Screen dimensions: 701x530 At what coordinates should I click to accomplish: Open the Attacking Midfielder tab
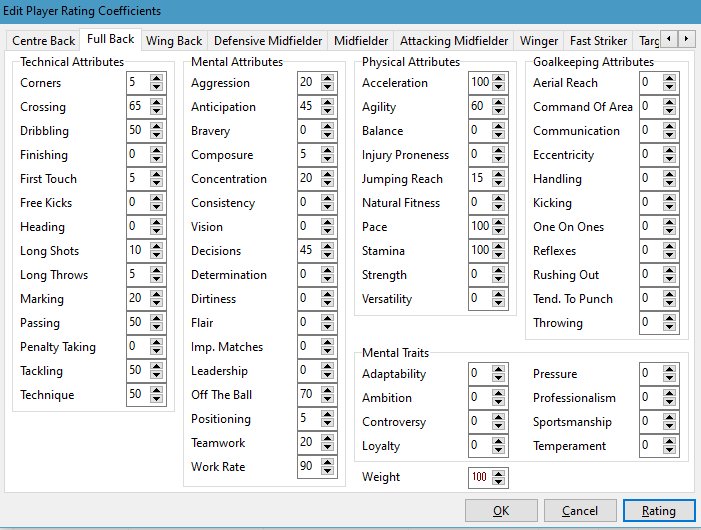pyautogui.click(x=454, y=41)
